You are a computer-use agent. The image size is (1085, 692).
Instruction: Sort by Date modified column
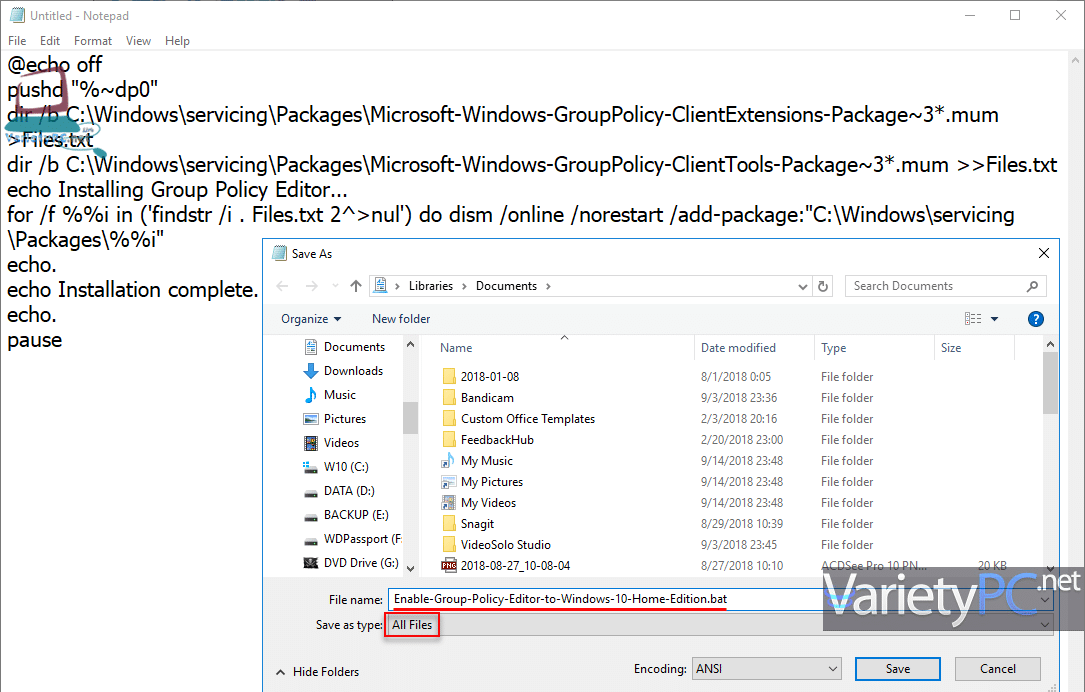(x=738, y=348)
